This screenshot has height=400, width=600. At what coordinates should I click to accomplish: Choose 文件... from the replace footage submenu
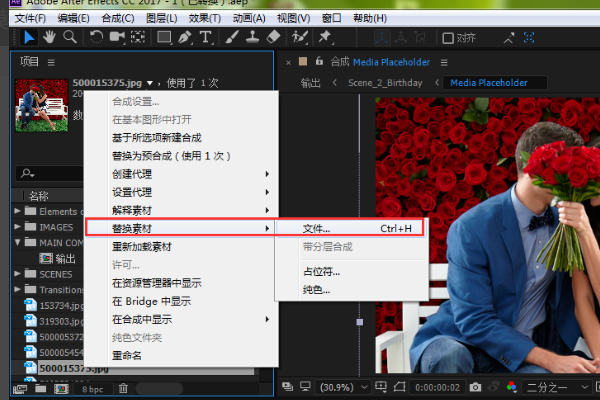click(x=316, y=229)
